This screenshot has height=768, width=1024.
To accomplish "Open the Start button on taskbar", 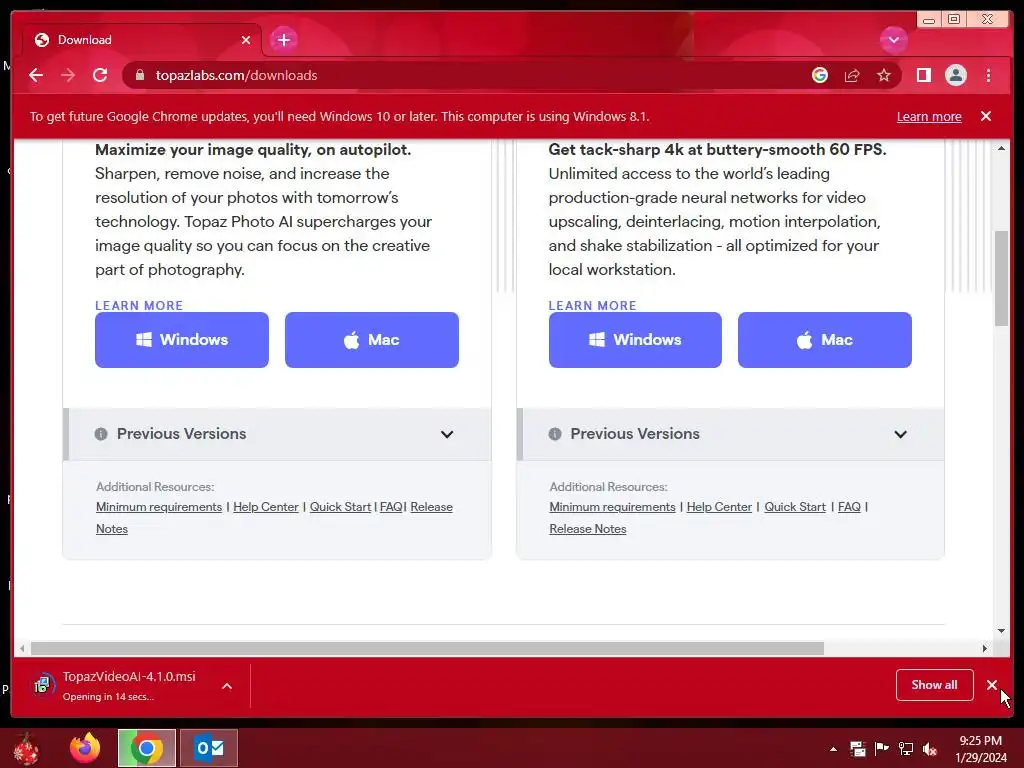I will point(26,748).
